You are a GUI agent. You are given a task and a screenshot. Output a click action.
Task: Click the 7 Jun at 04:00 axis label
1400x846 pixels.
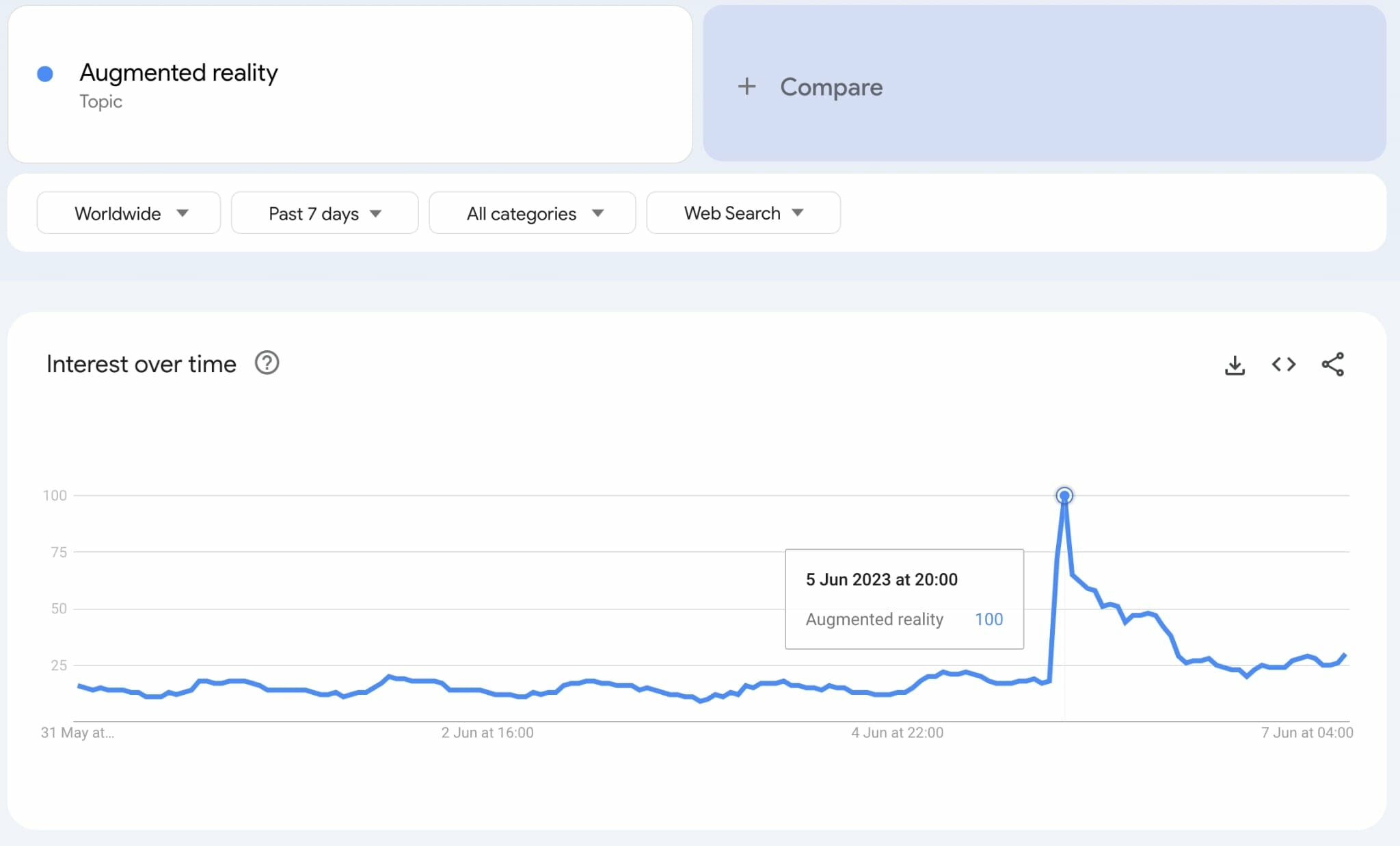pos(1306,732)
